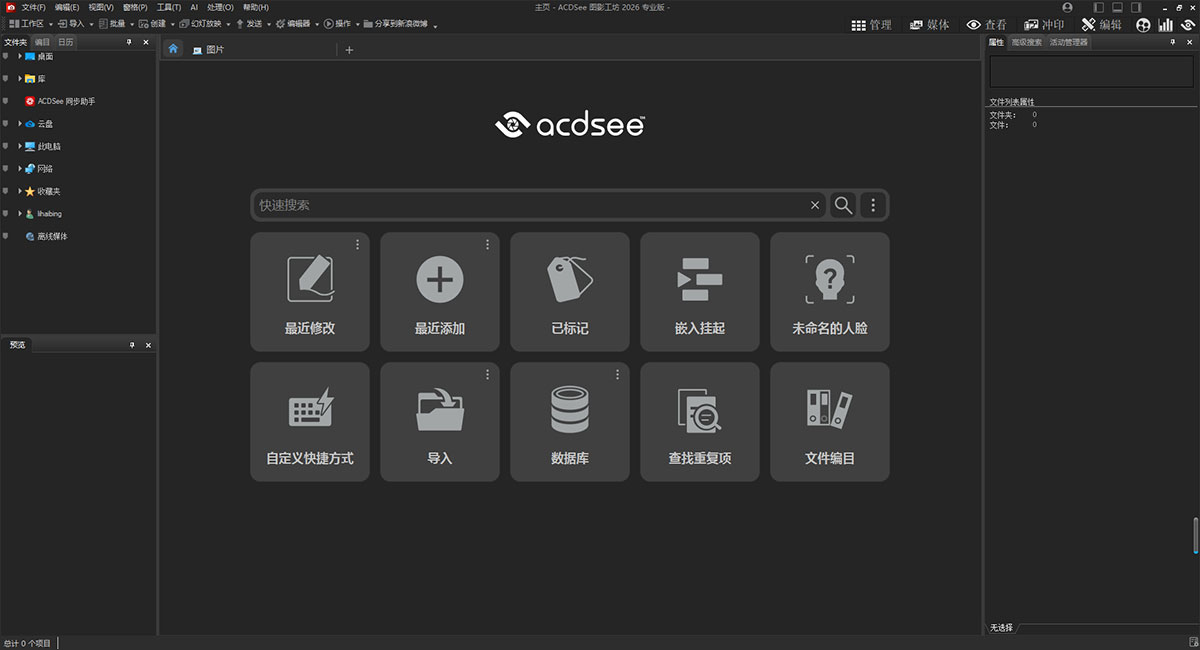Open the 未命名的人脸 (Unnamed Faces) tile
The height and width of the screenshot is (650, 1200).
tap(829, 291)
